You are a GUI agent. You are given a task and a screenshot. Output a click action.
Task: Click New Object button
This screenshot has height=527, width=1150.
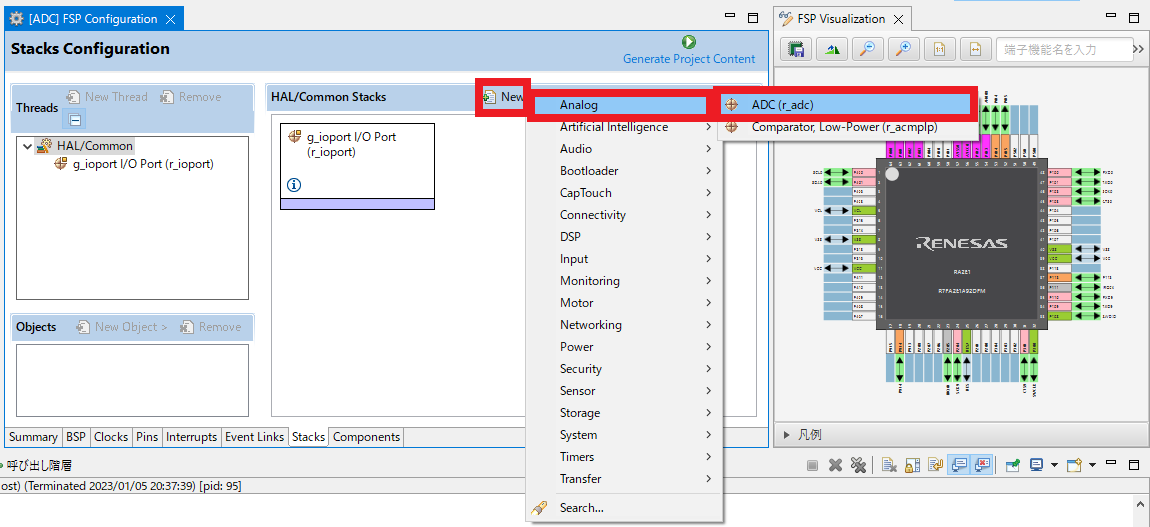pyautogui.click(x=122, y=327)
